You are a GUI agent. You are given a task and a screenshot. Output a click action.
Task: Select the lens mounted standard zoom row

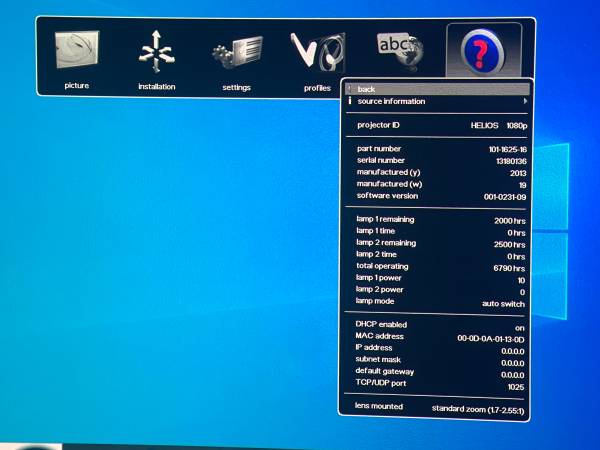438,408
